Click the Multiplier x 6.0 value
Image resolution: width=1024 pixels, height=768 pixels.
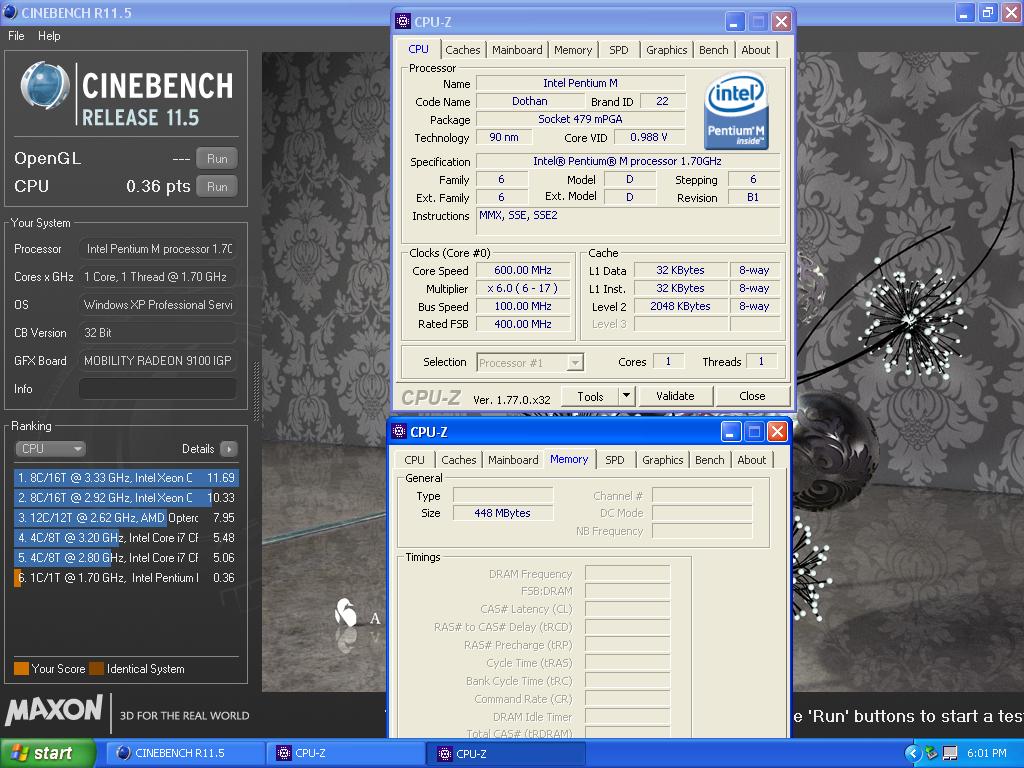click(523, 288)
